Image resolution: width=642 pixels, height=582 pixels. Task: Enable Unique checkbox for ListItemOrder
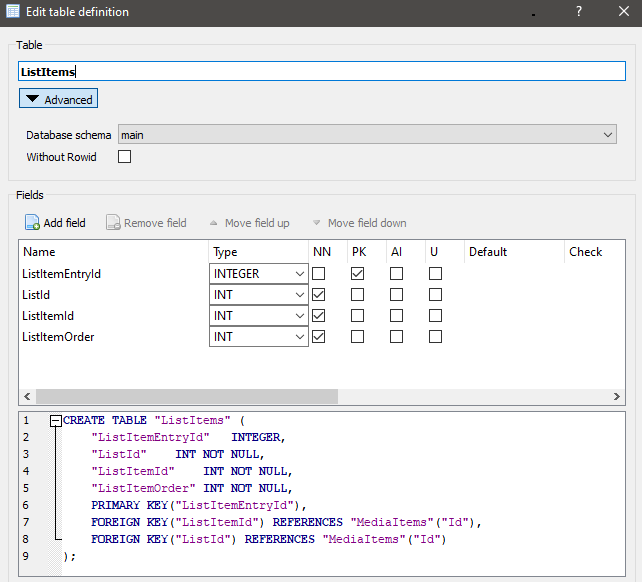point(435,337)
